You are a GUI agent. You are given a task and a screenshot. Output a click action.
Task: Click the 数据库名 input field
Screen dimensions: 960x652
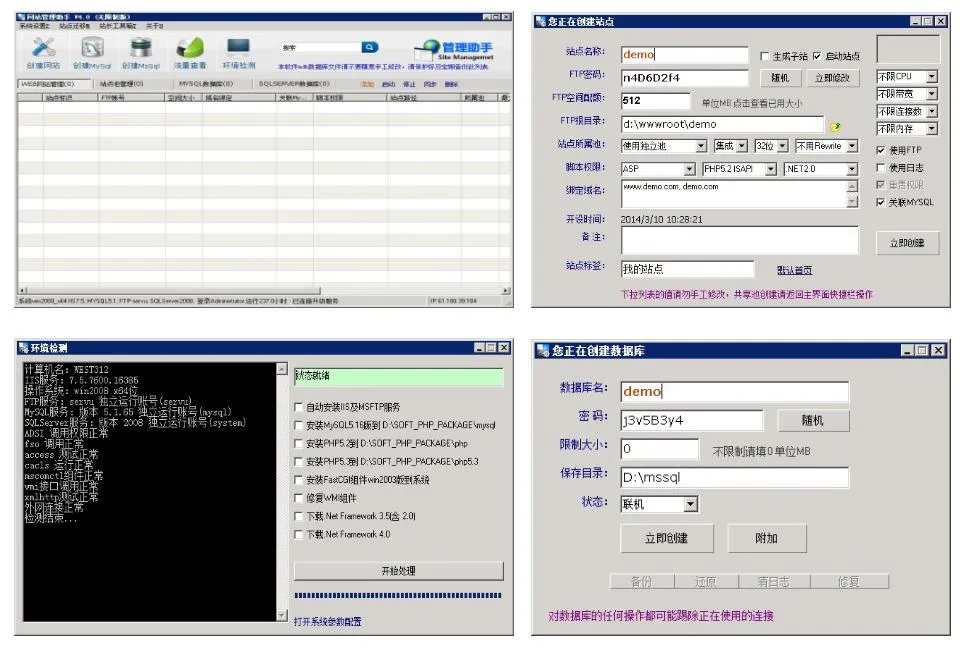pyautogui.click(x=734, y=392)
